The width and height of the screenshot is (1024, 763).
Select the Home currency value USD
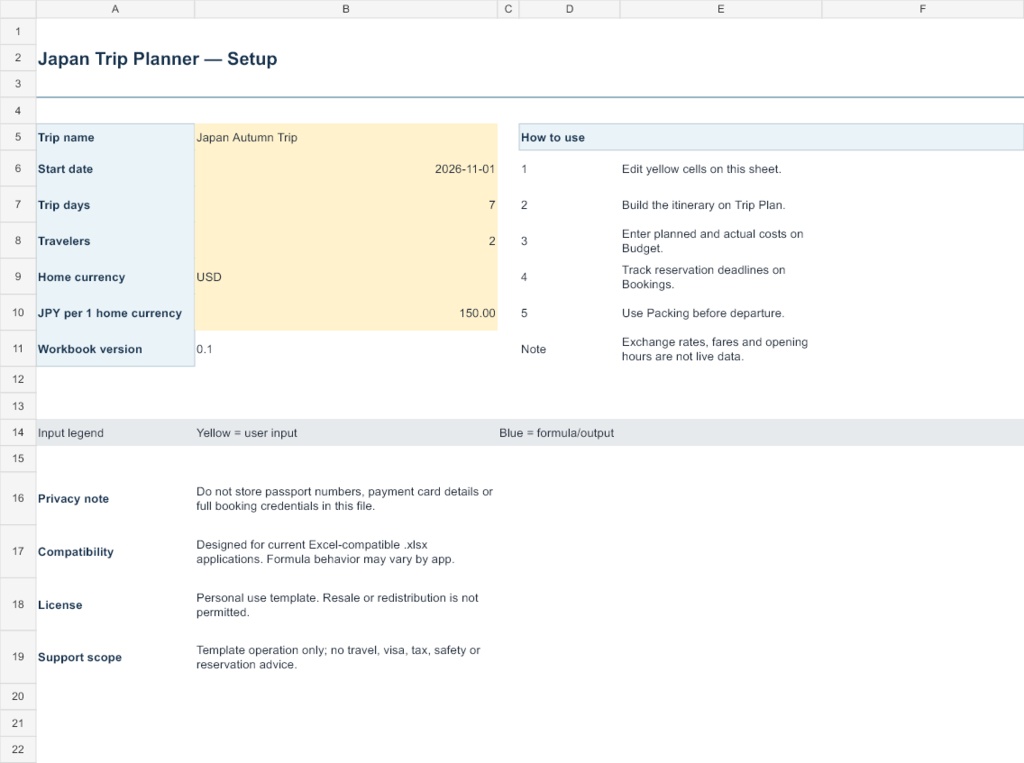(x=345, y=276)
